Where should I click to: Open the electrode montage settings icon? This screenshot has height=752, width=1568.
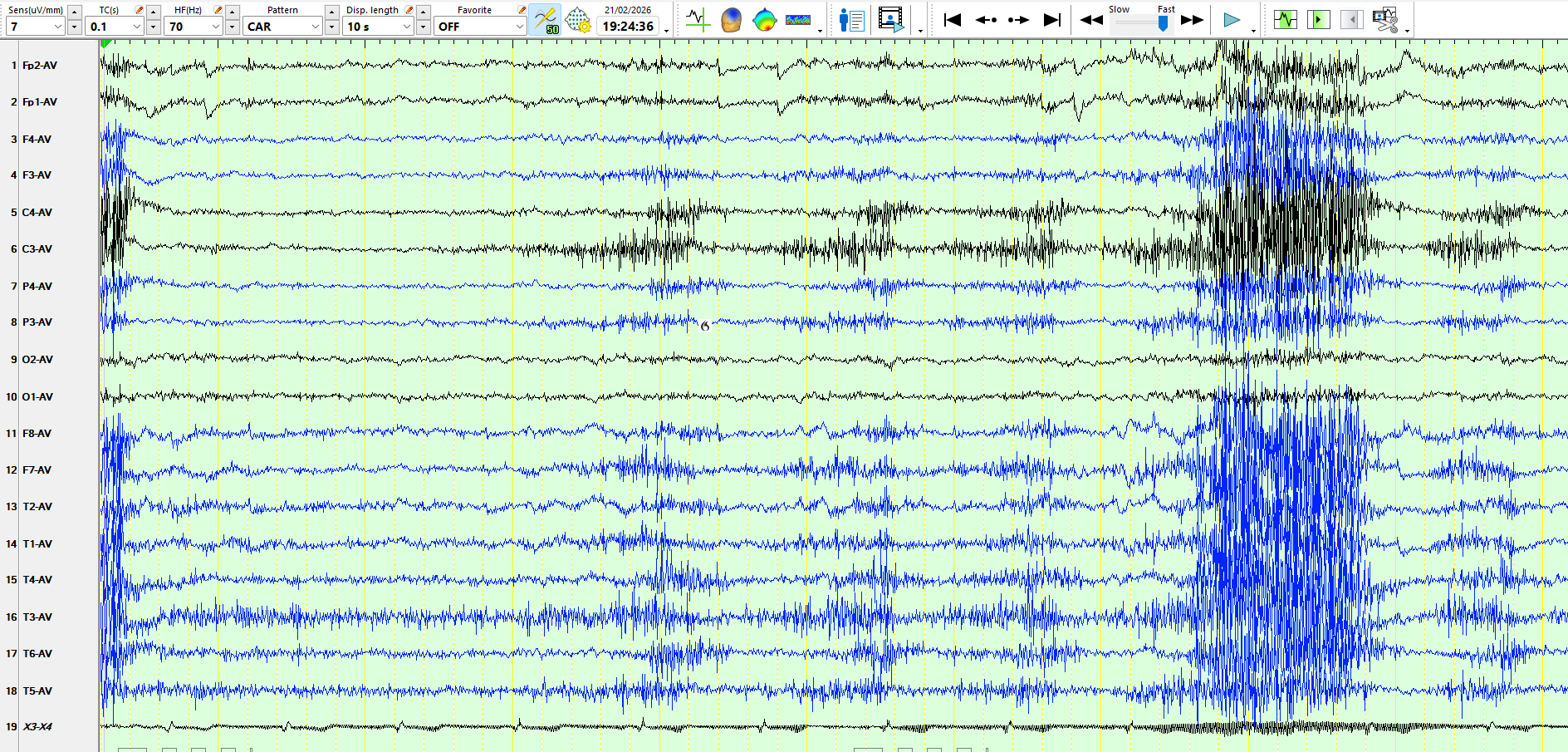point(578,19)
